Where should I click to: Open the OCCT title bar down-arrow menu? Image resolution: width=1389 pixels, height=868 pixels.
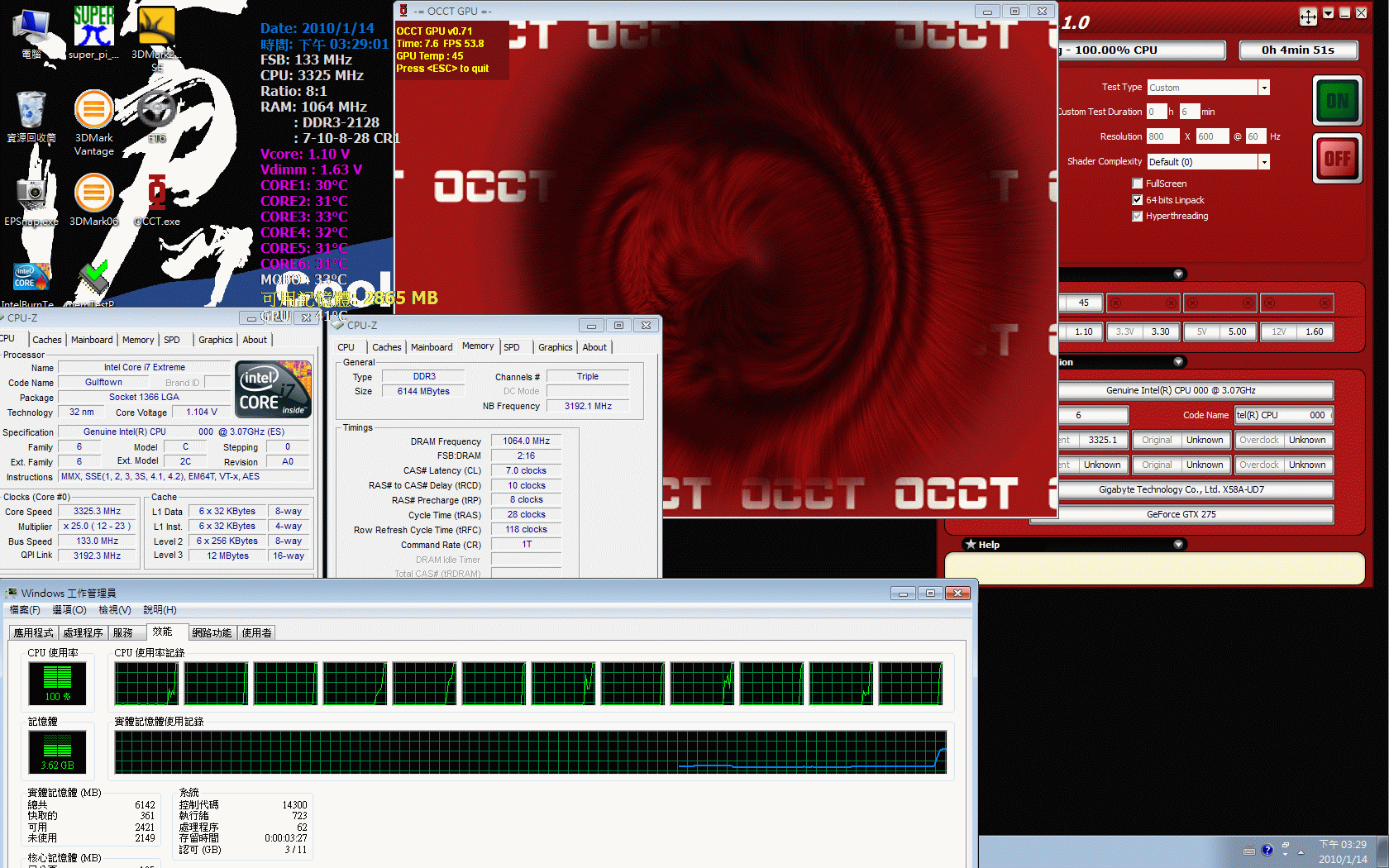coord(1328,13)
